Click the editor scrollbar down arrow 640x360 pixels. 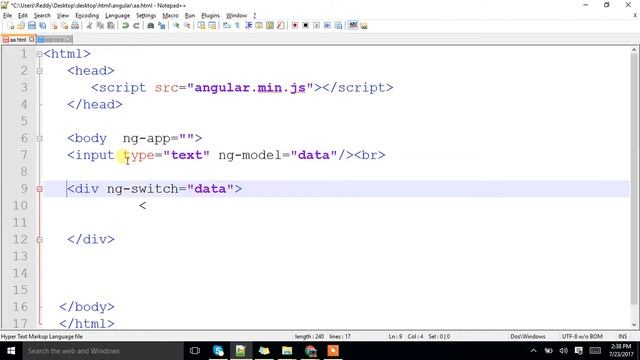[x=634, y=325]
